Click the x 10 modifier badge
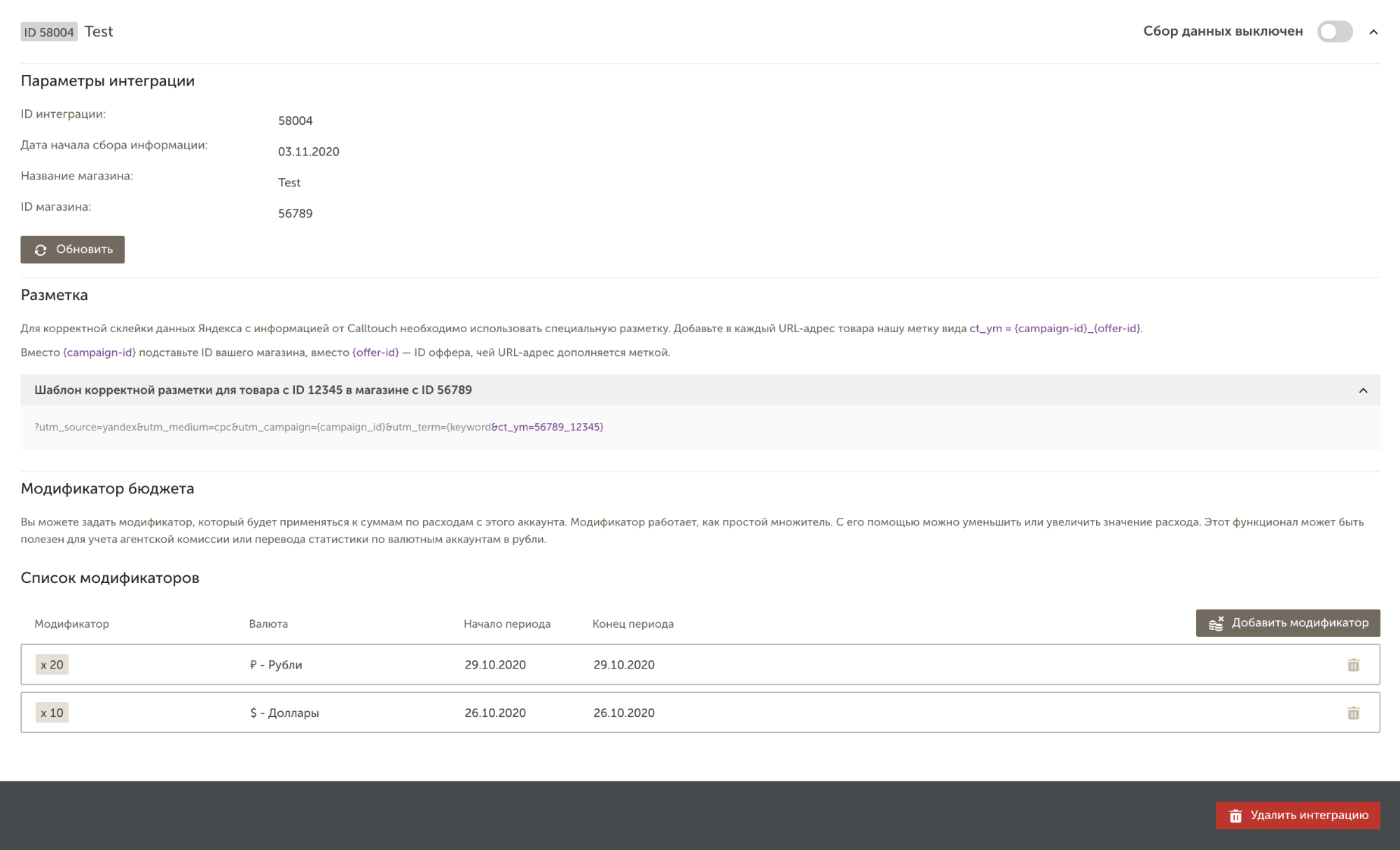The width and height of the screenshot is (1400, 850). 52,713
